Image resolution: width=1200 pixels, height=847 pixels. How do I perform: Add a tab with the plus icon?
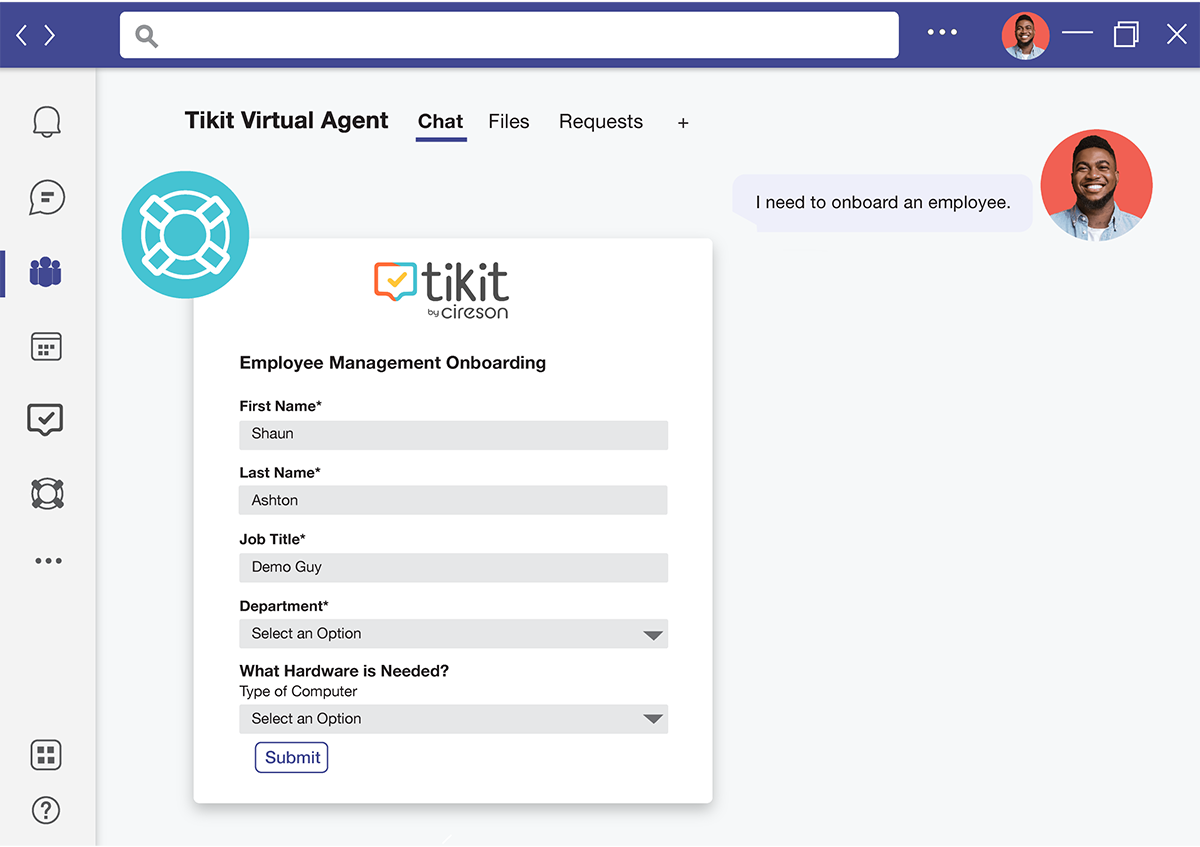coord(683,123)
